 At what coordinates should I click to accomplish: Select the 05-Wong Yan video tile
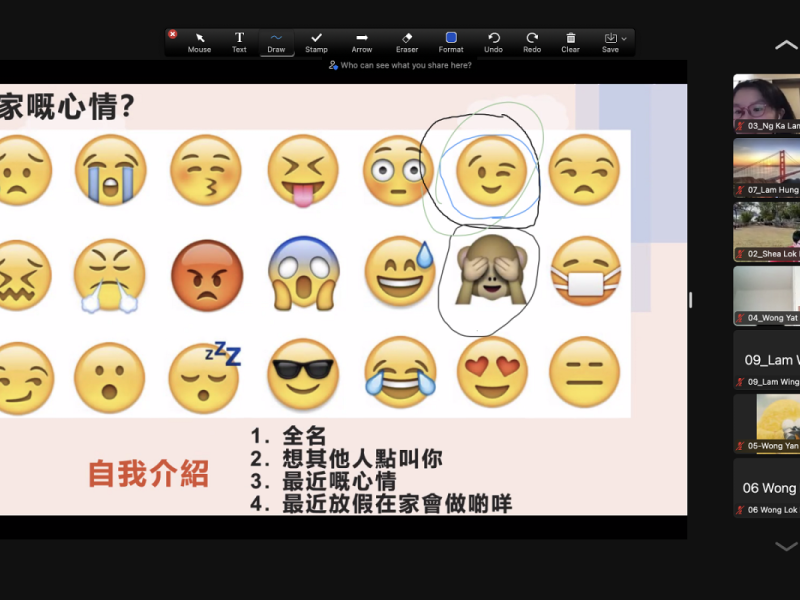pyautogui.click(x=766, y=423)
